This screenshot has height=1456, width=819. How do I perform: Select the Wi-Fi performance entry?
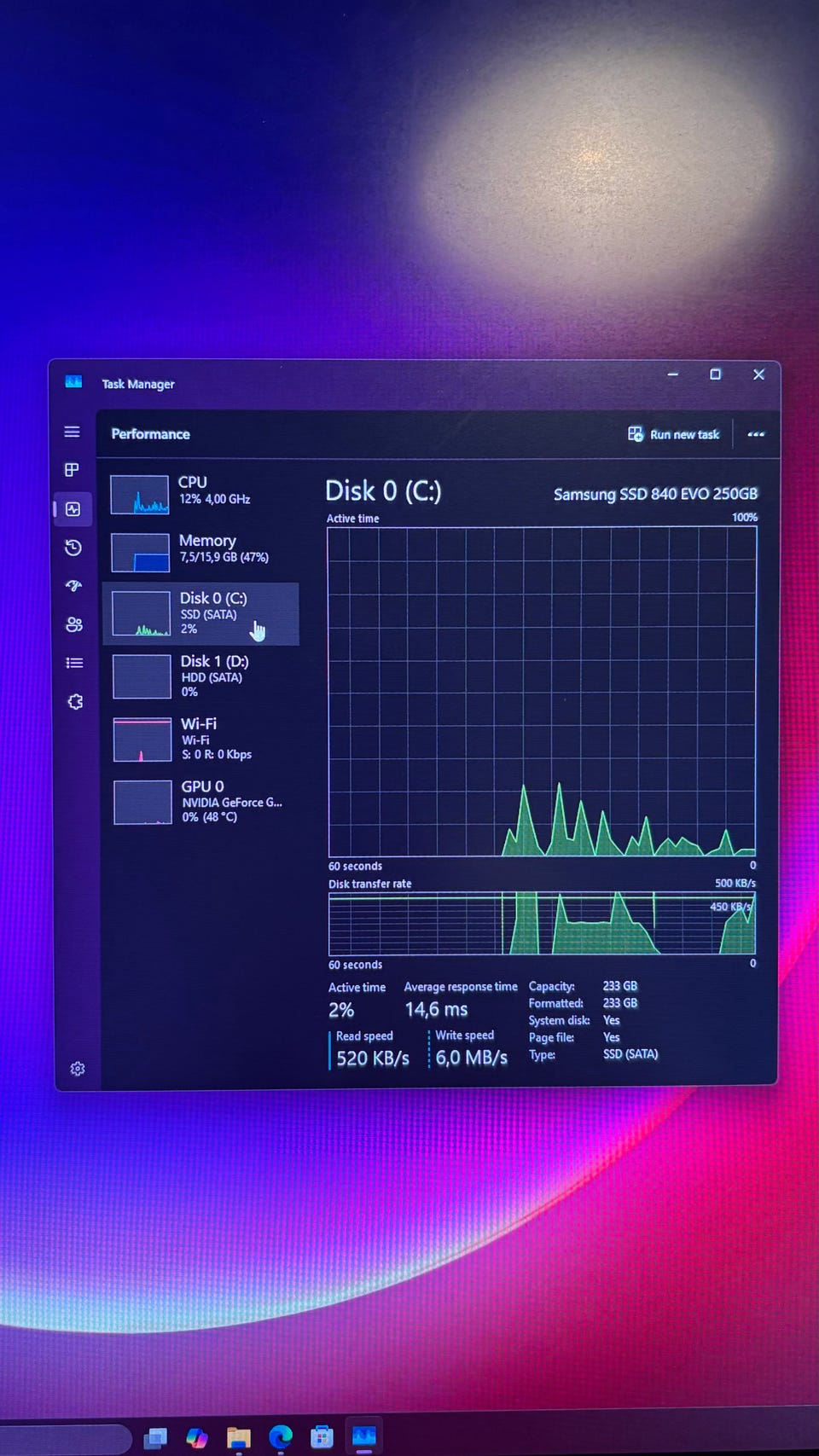pyautogui.click(x=201, y=739)
